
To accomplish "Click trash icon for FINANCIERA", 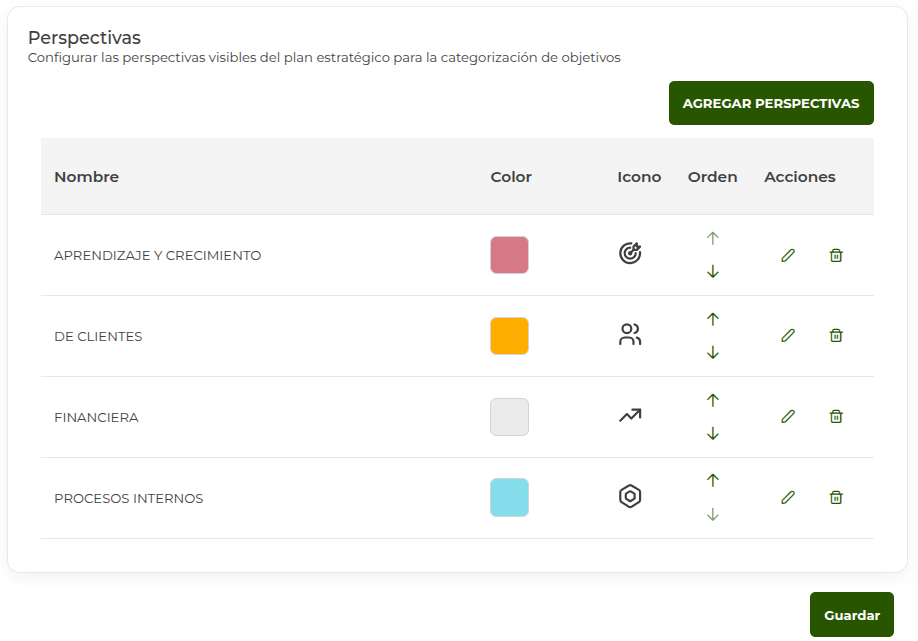I will [x=836, y=417].
